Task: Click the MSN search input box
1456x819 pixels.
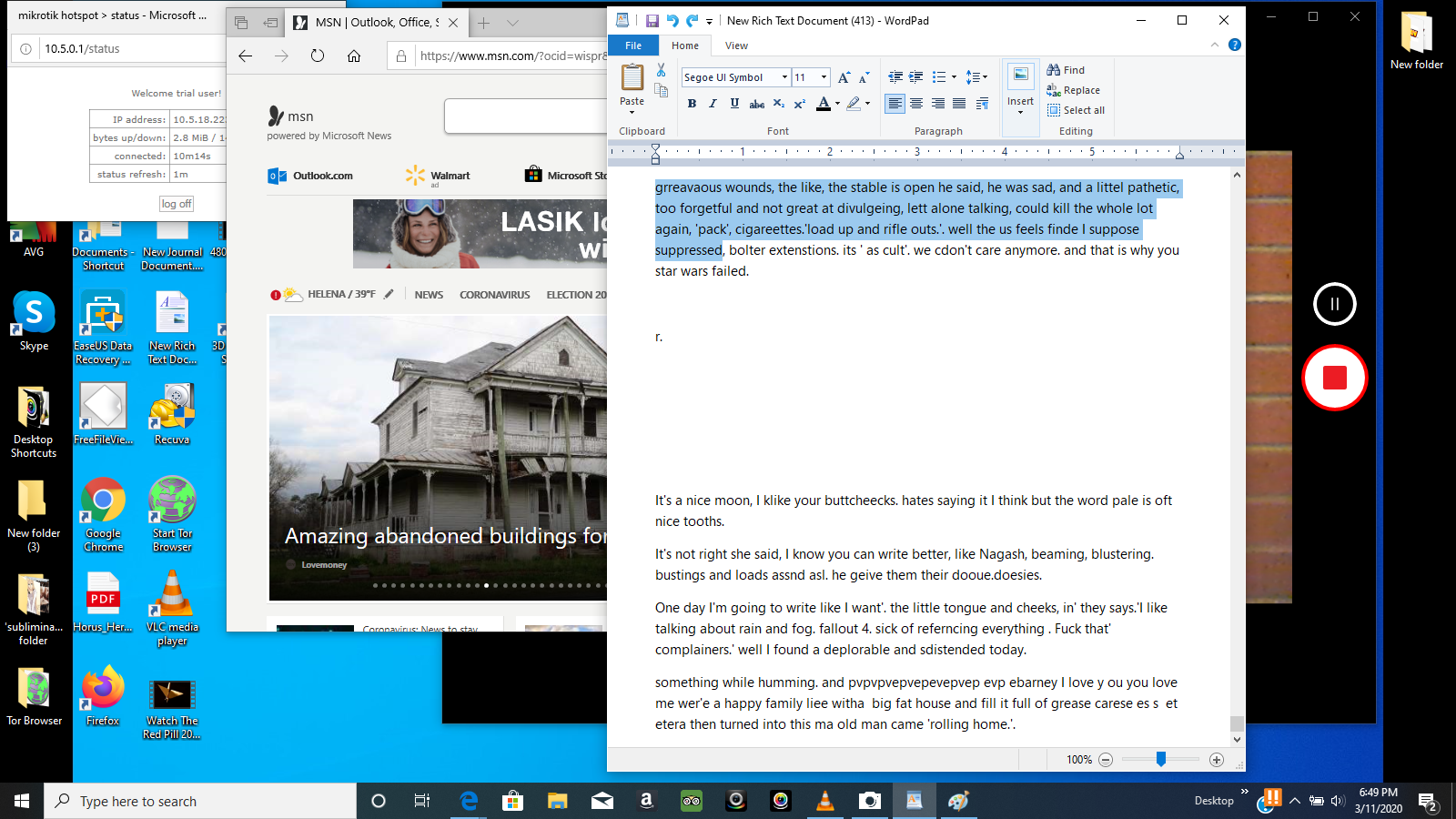Action: pyautogui.click(x=526, y=116)
